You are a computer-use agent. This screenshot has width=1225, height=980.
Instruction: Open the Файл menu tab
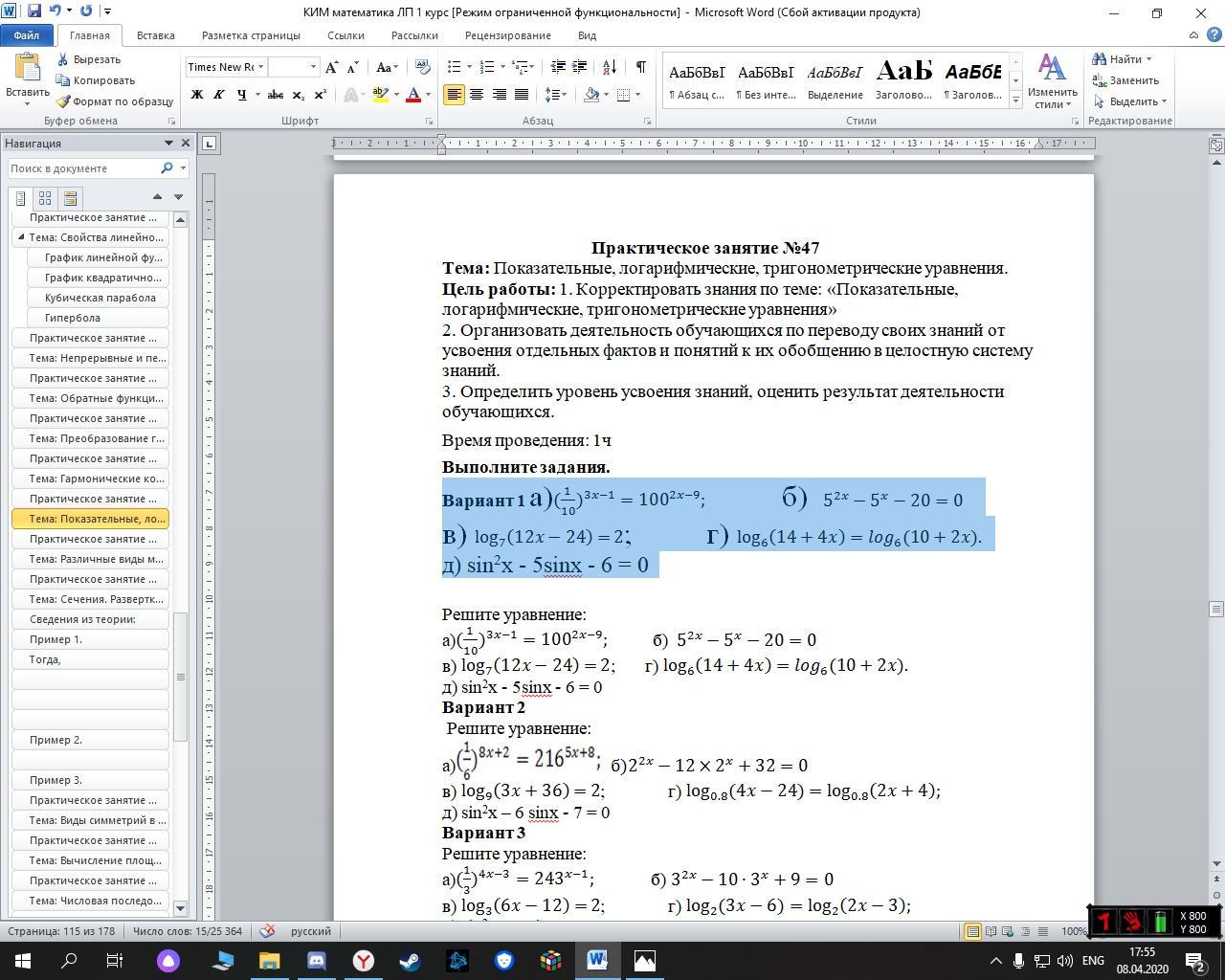coord(27,35)
